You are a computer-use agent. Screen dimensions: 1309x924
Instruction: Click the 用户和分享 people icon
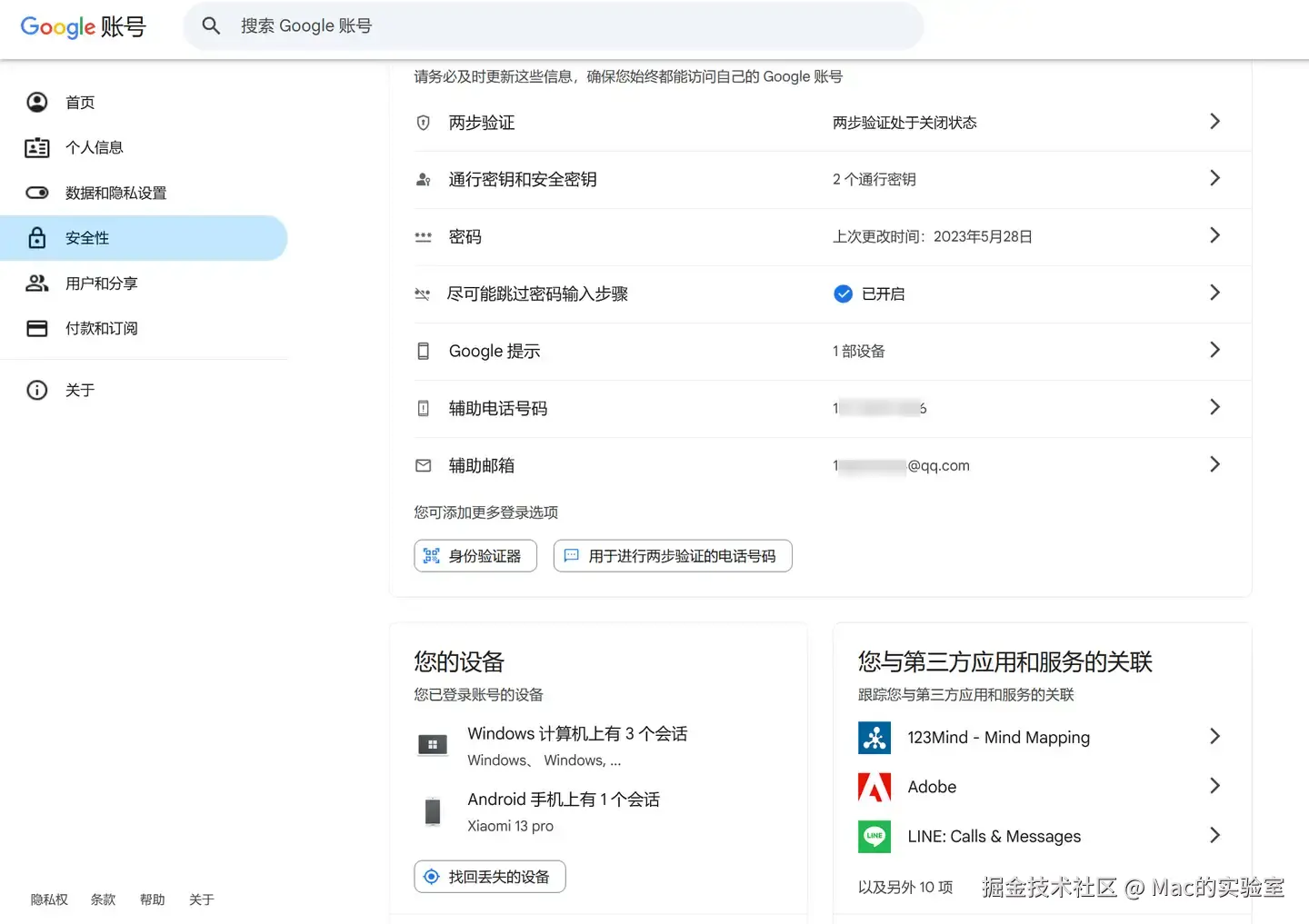pos(37,283)
